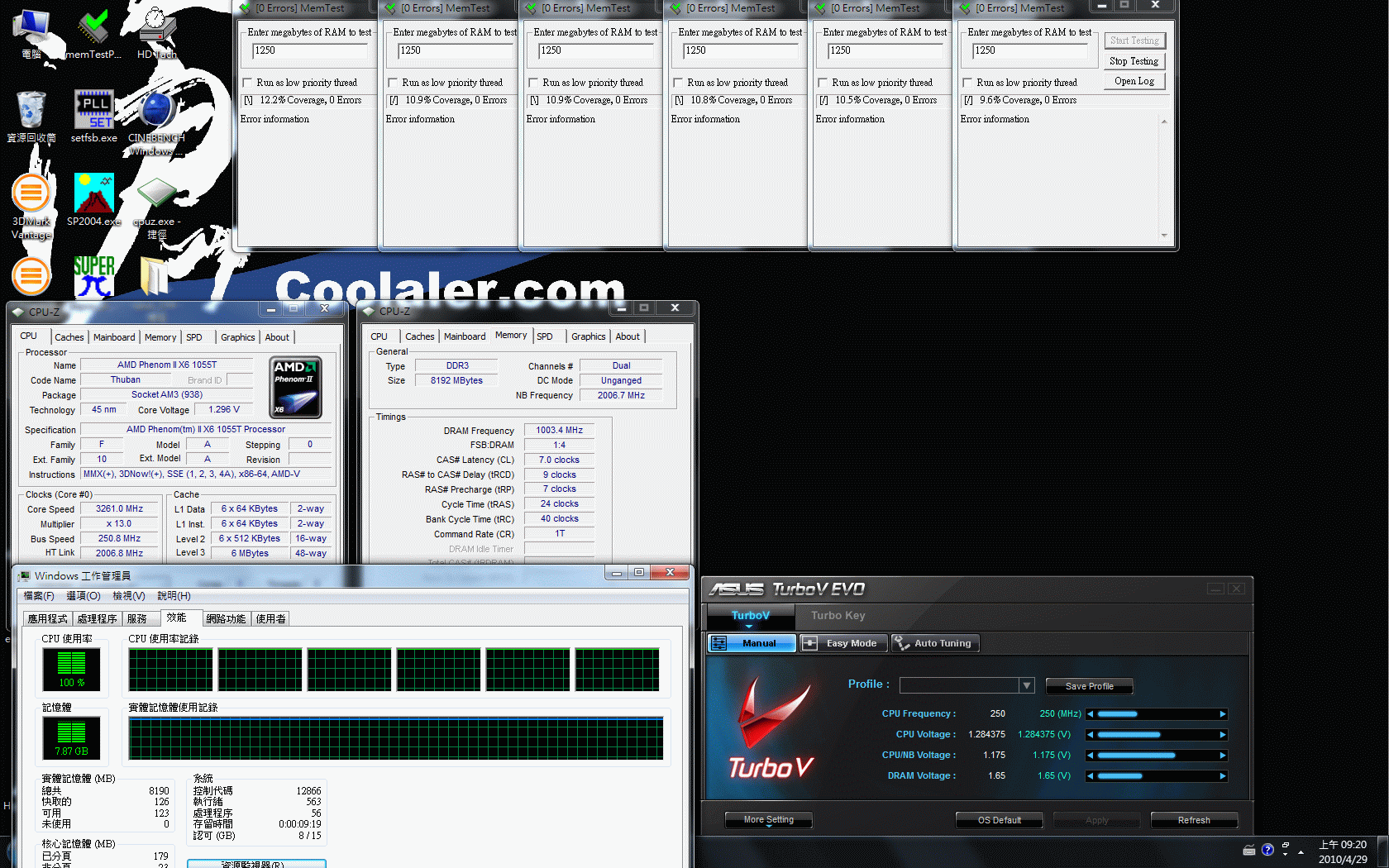Switch to Turbo Key tab
Image resolution: width=1389 pixels, height=868 pixels.
tap(838, 615)
